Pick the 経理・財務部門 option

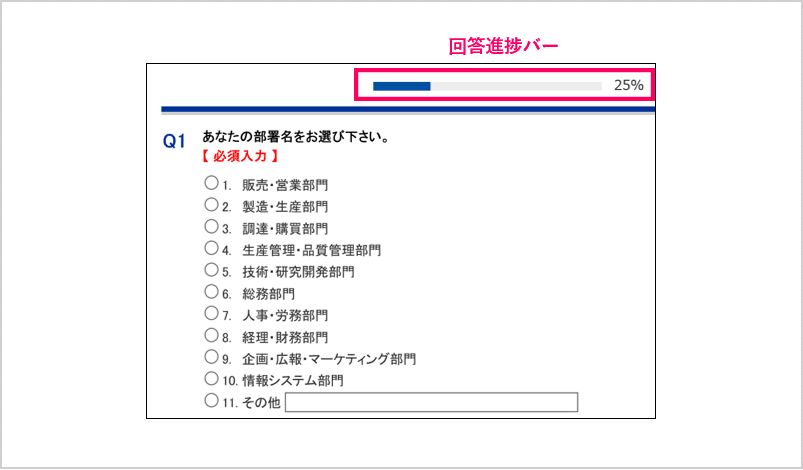tap(211, 336)
